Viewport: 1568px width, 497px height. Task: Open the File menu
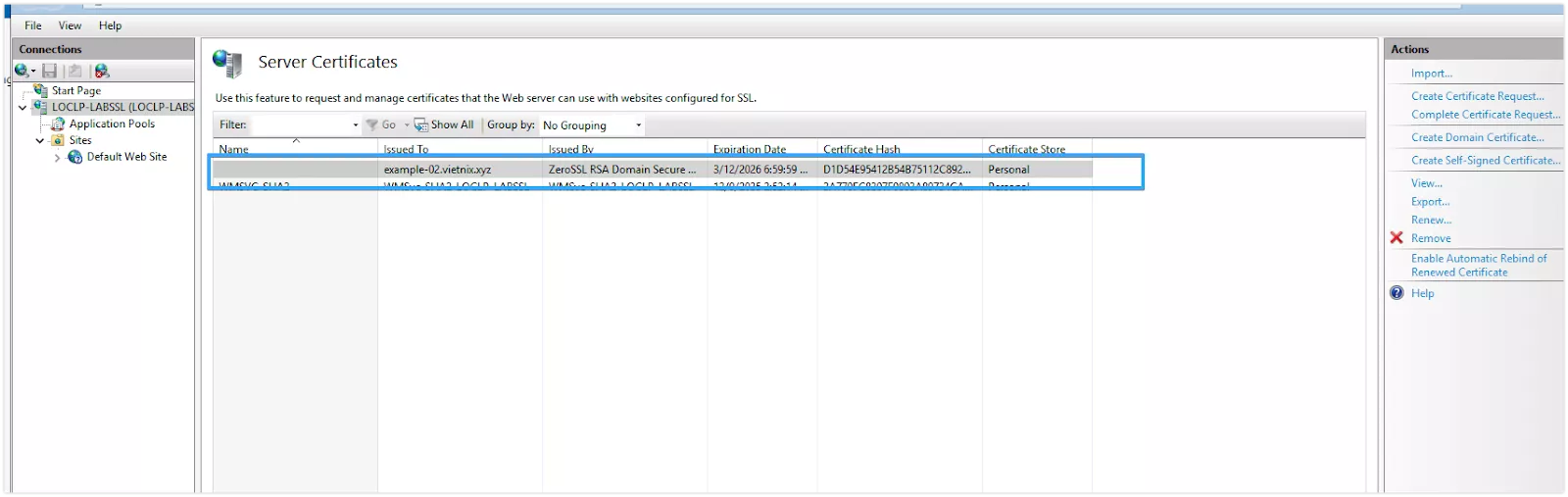33,25
